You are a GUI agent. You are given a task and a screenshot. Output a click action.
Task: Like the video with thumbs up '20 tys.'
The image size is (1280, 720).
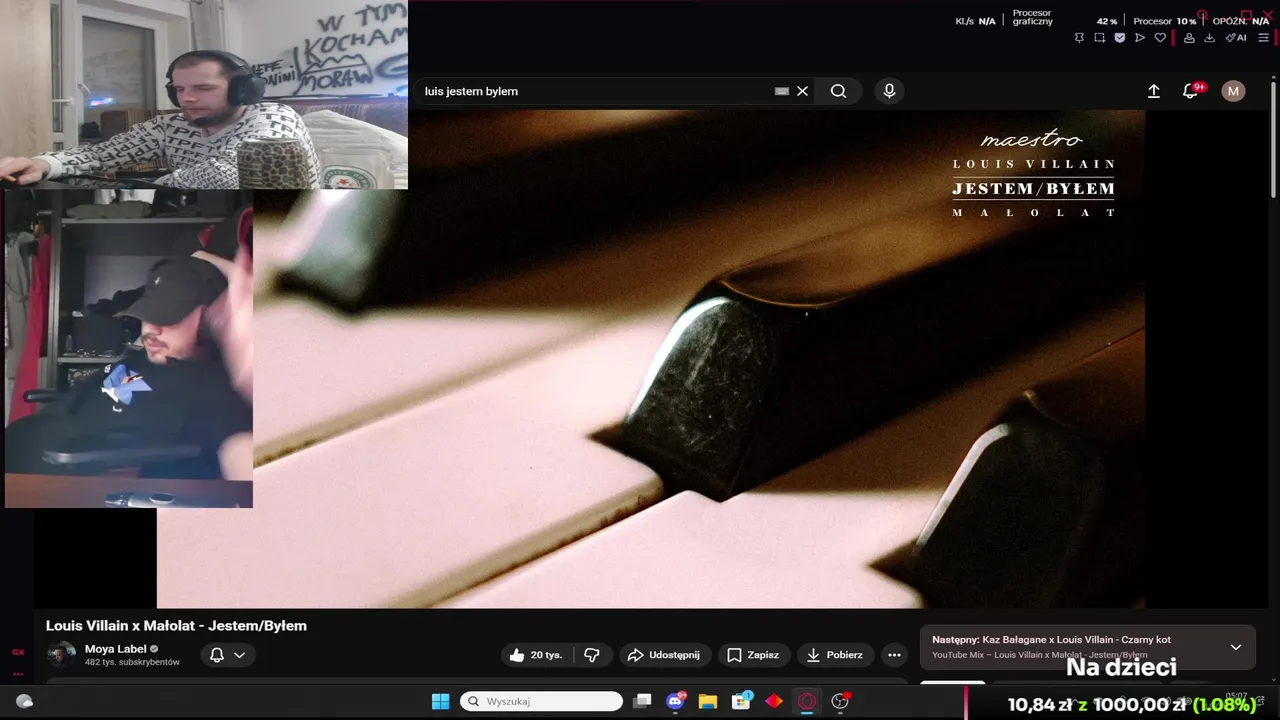[x=536, y=655]
